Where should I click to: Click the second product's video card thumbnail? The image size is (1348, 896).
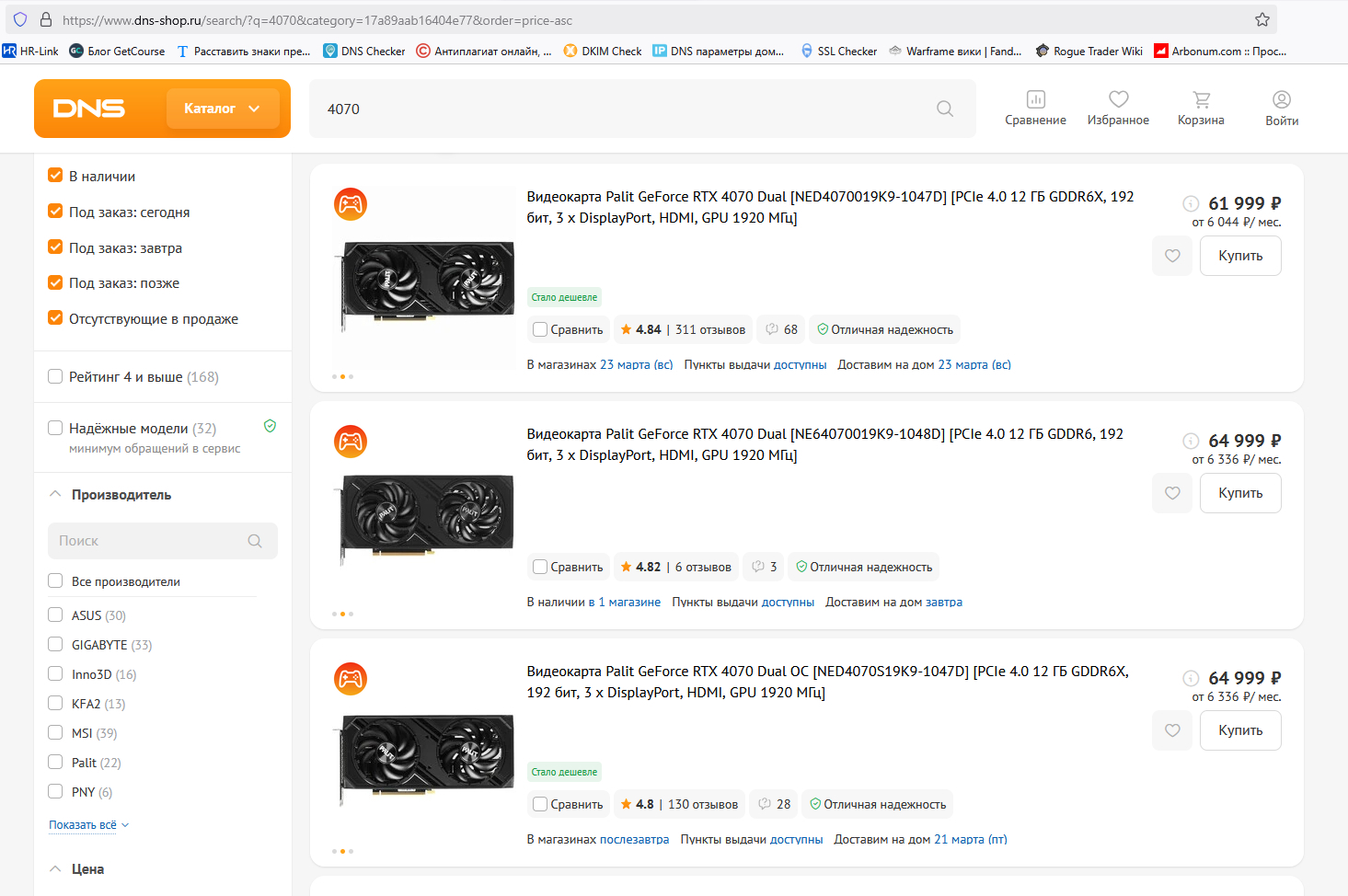(427, 513)
